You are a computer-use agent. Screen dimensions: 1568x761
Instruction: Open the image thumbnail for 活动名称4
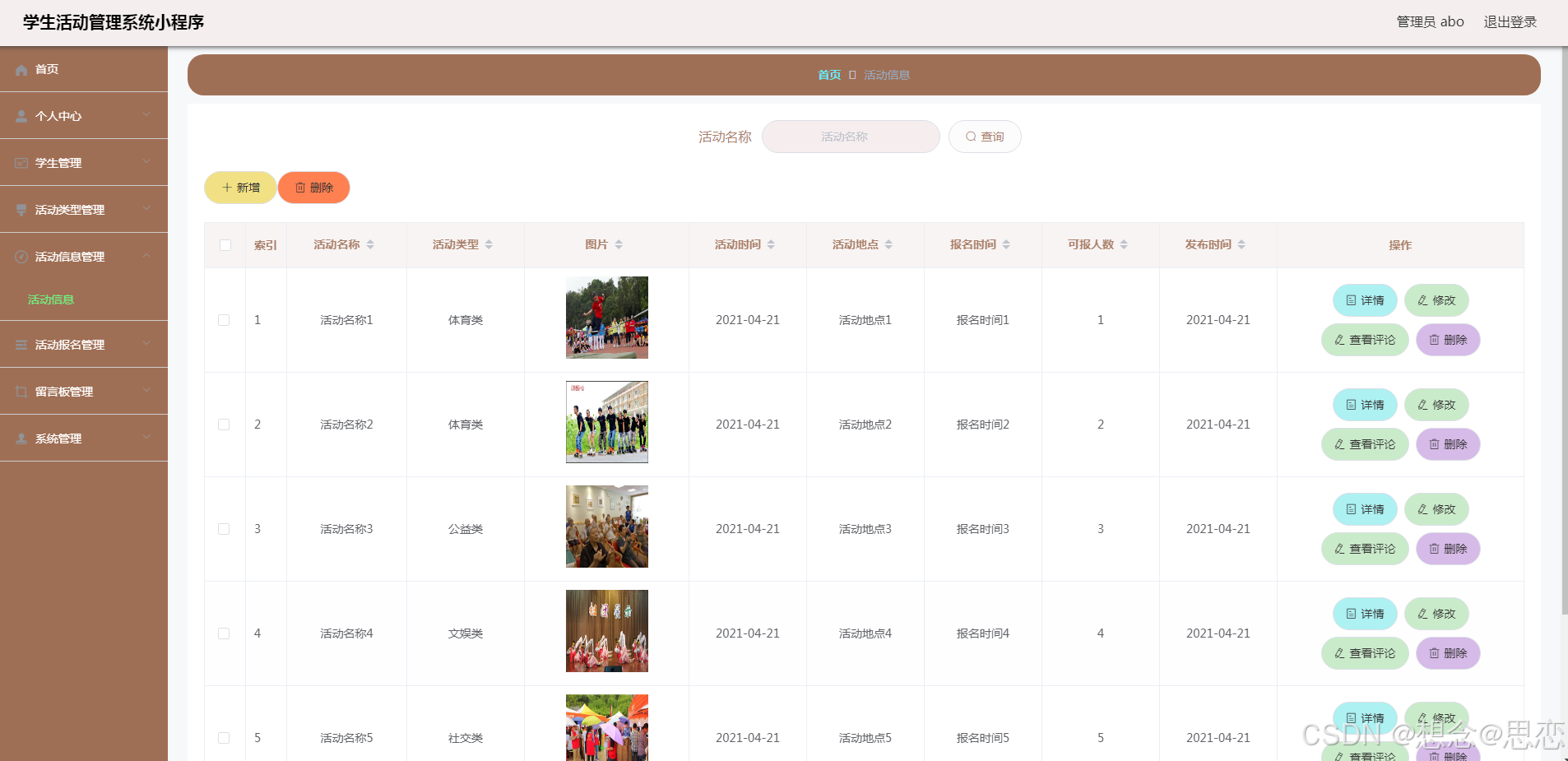click(x=607, y=631)
